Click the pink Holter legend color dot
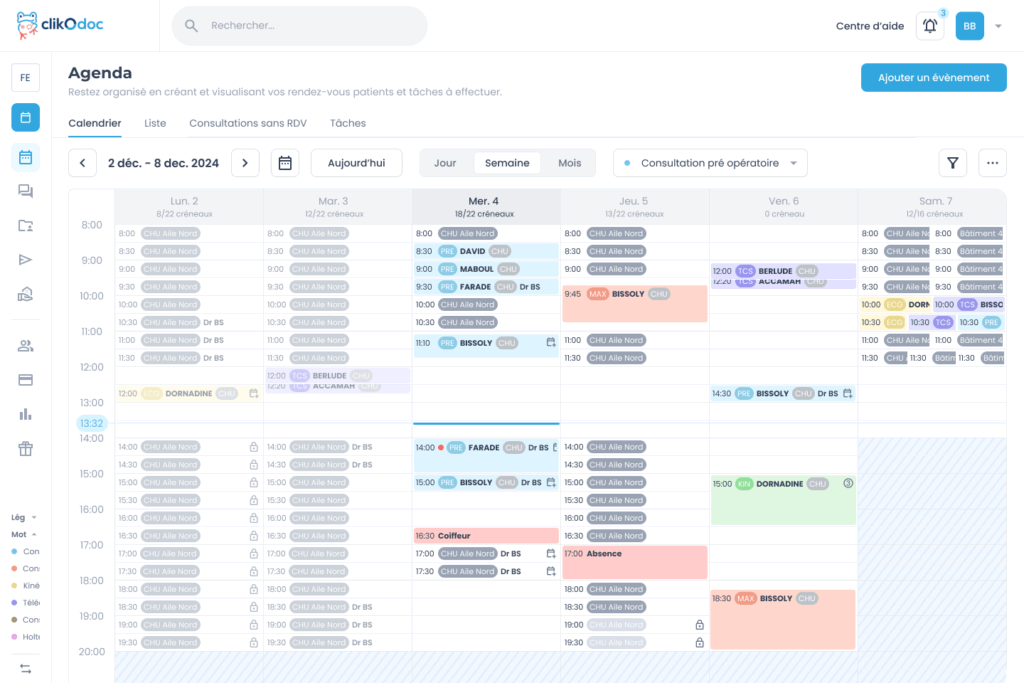Image resolution: width=1024 pixels, height=683 pixels. 14,637
